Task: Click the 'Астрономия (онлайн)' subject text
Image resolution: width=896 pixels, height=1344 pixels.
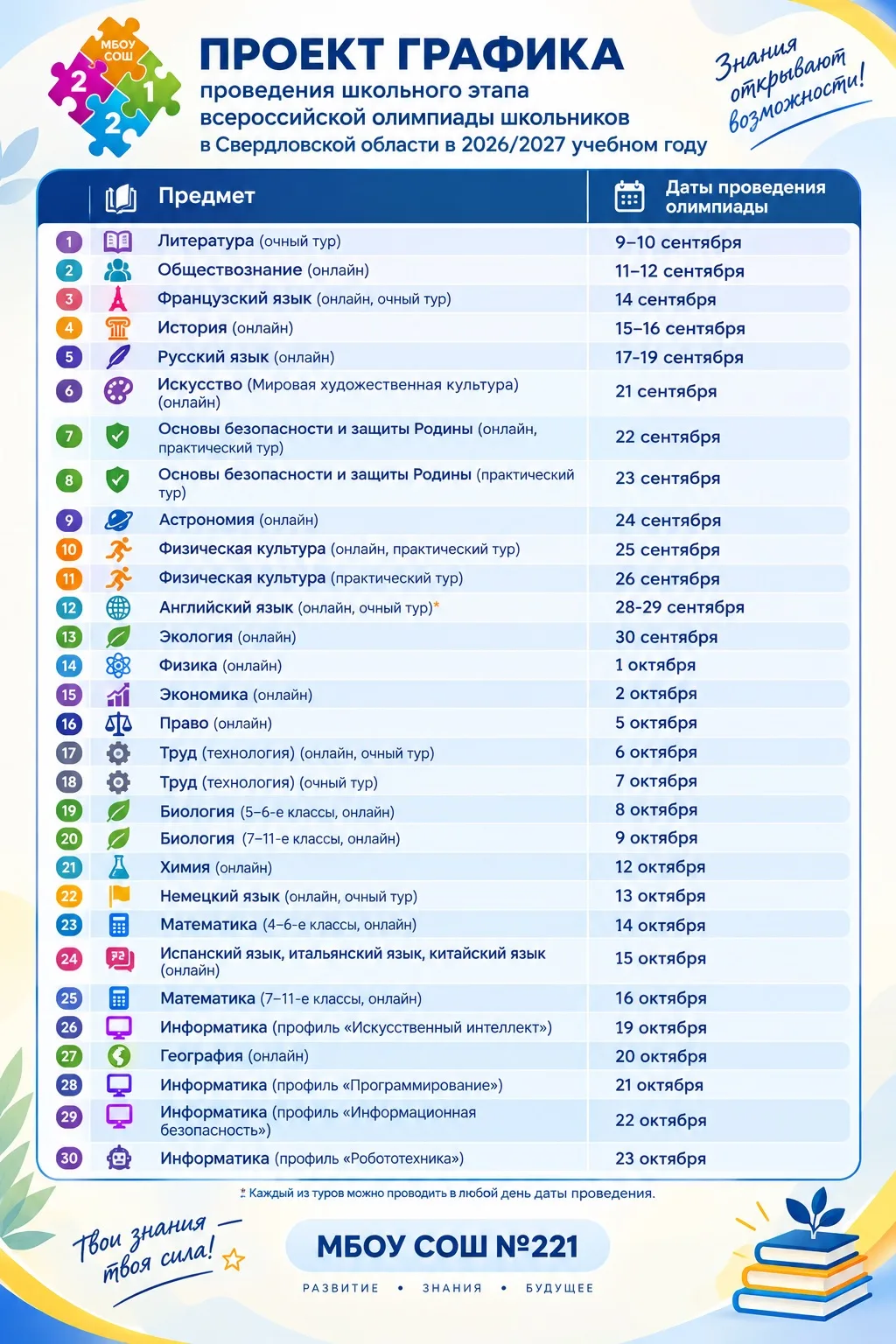Action: tap(239, 520)
